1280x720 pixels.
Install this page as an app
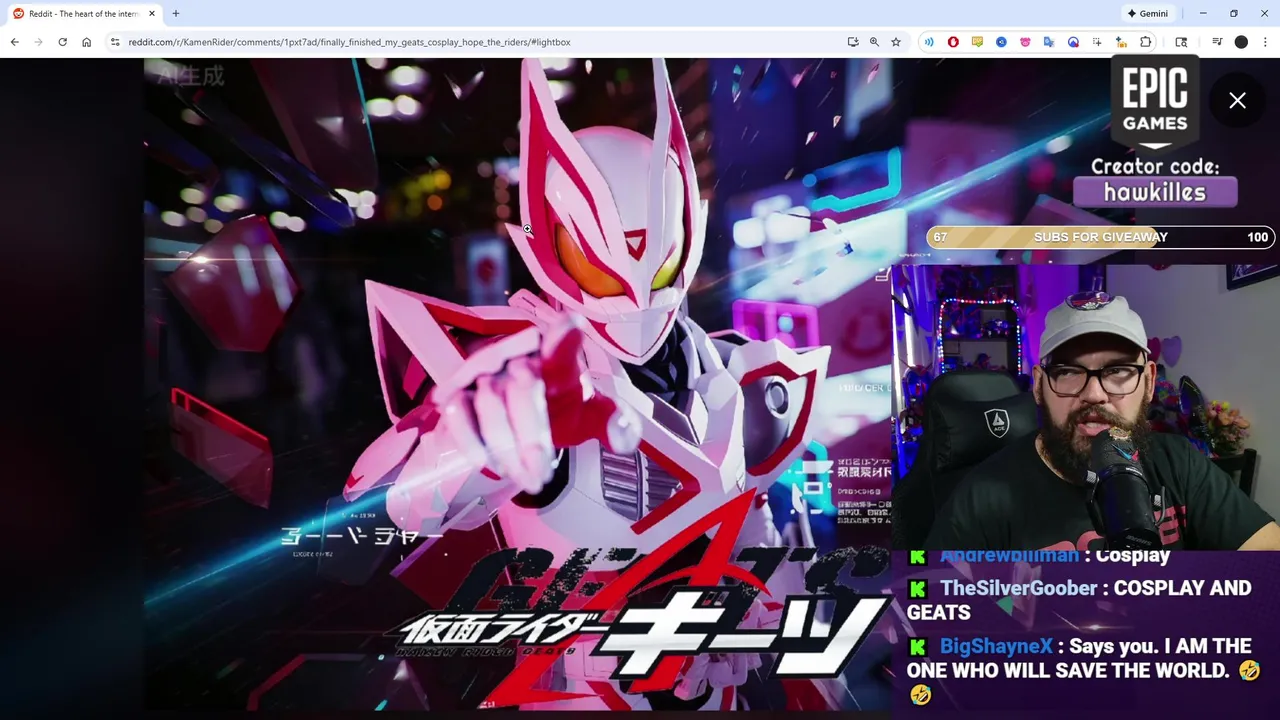click(853, 42)
